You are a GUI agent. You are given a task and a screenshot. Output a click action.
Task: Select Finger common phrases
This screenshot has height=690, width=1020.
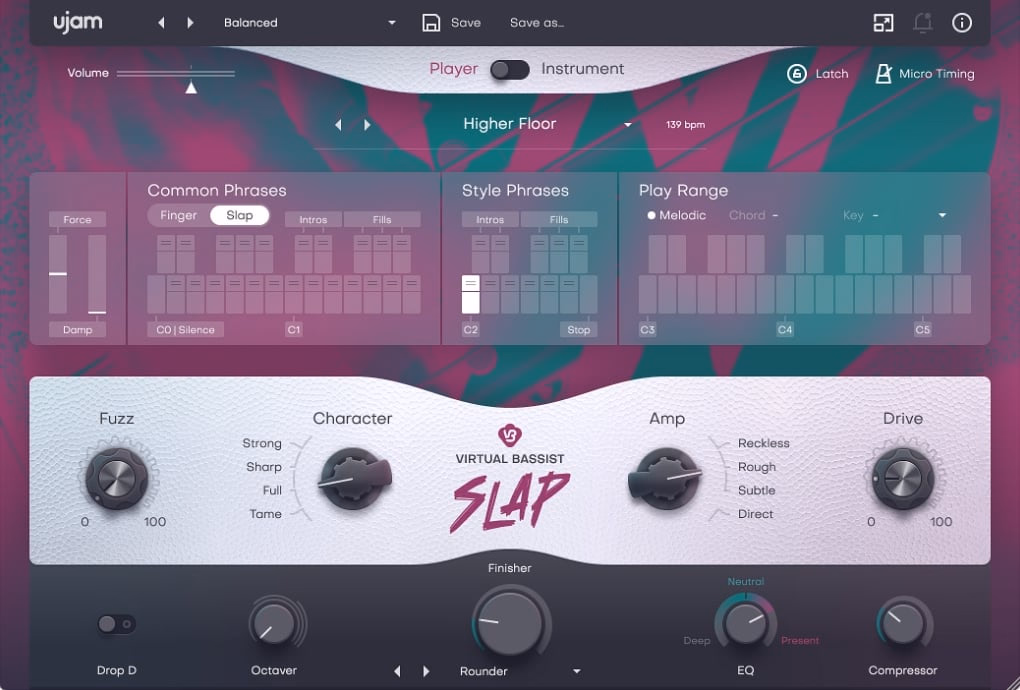[x=178, y=215]
